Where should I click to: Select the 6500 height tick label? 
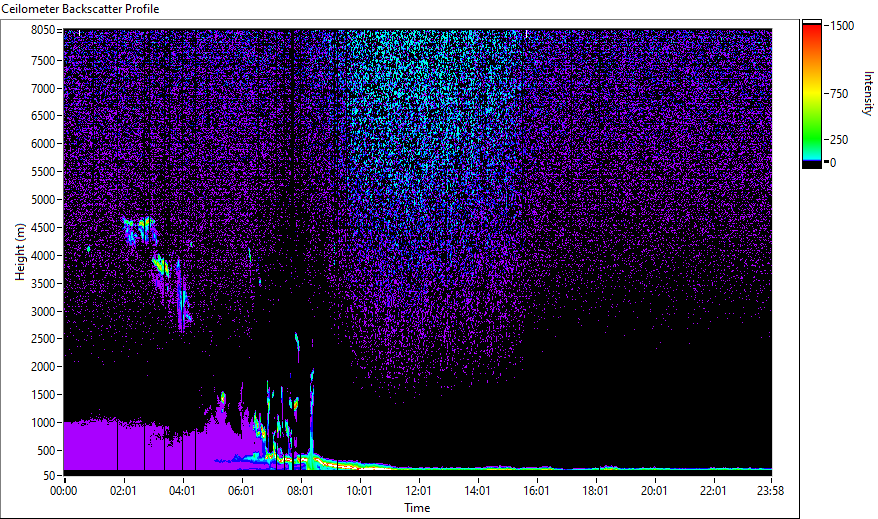43,116
